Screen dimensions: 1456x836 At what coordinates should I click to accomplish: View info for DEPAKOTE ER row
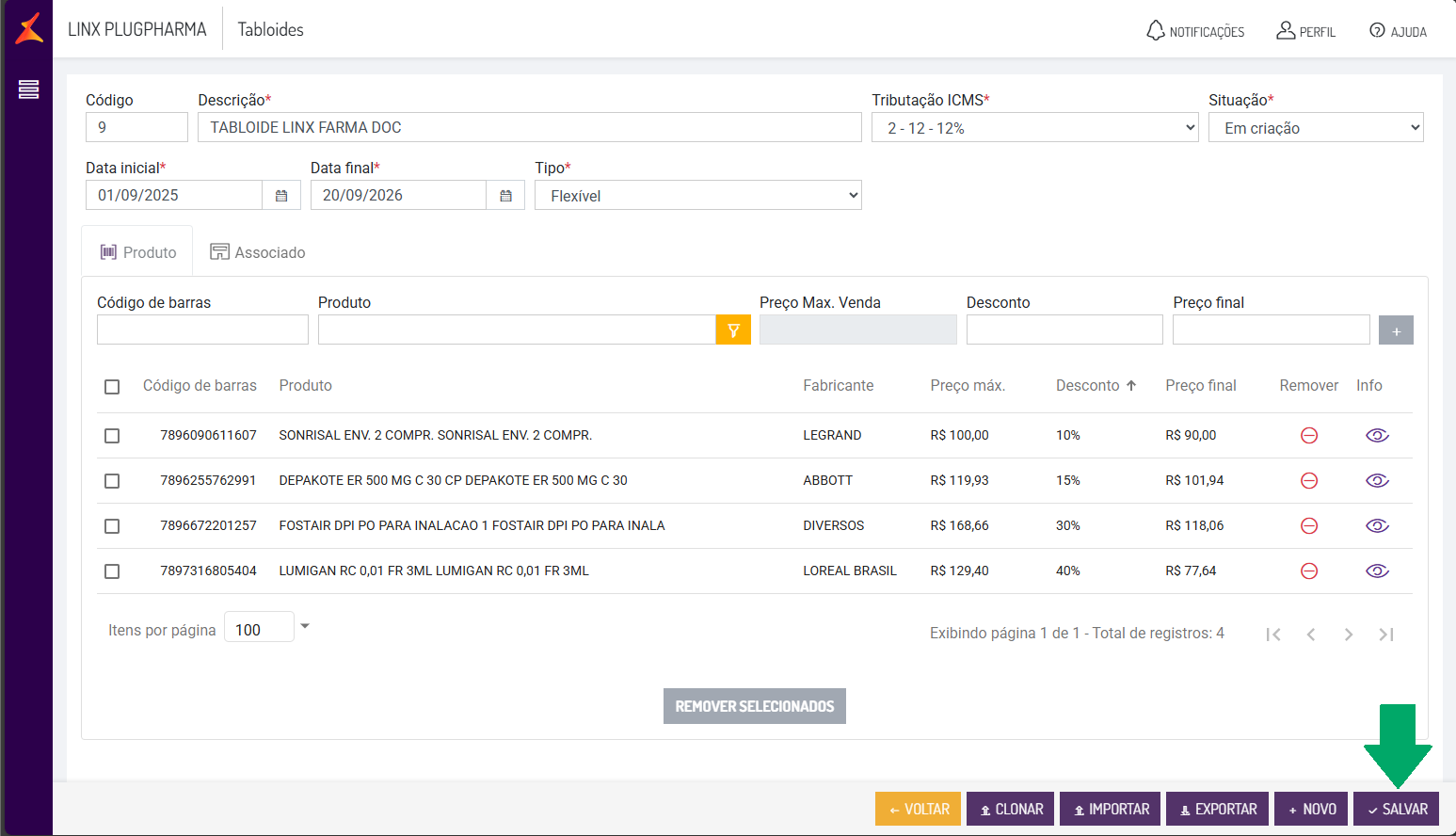(x=1377, y=480)
